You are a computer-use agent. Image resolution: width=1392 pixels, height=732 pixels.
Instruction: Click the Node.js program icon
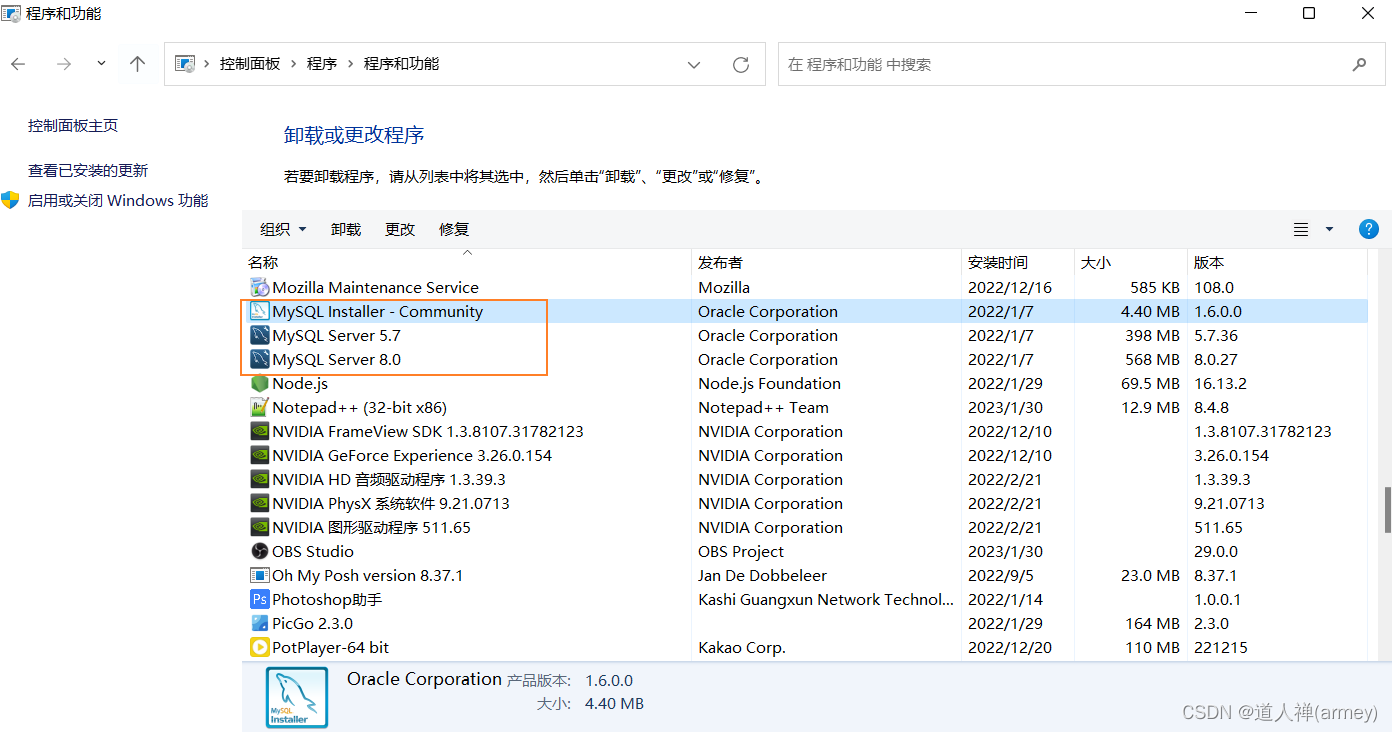point(259,384)
